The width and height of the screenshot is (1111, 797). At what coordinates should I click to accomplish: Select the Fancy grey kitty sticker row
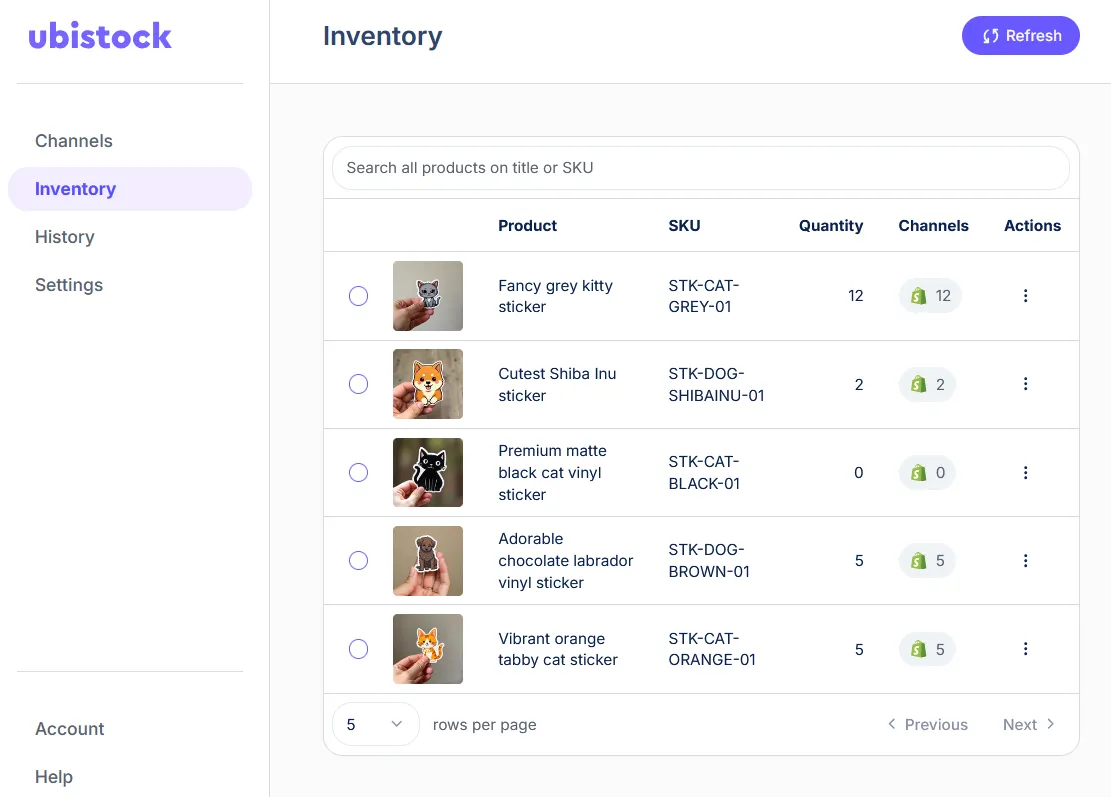[x=358, y=296]
